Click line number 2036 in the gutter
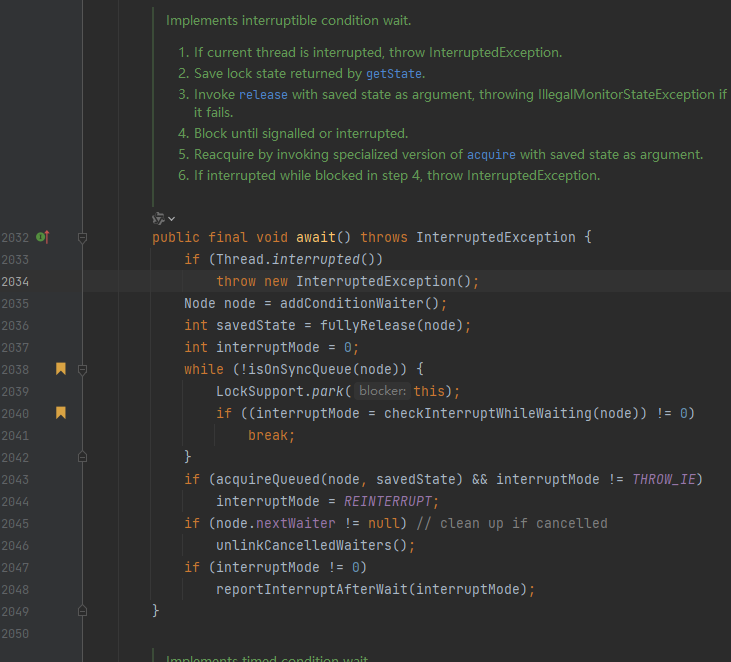The width and height of the screenshot is (731, 662). 15,325
